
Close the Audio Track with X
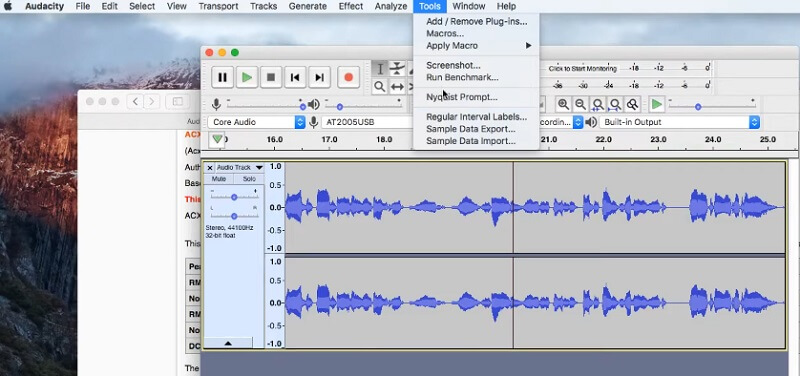point(210,168)
